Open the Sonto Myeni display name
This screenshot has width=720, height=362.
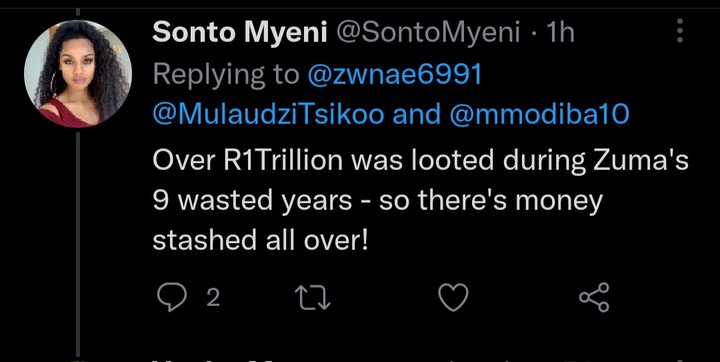coord(240,33)
